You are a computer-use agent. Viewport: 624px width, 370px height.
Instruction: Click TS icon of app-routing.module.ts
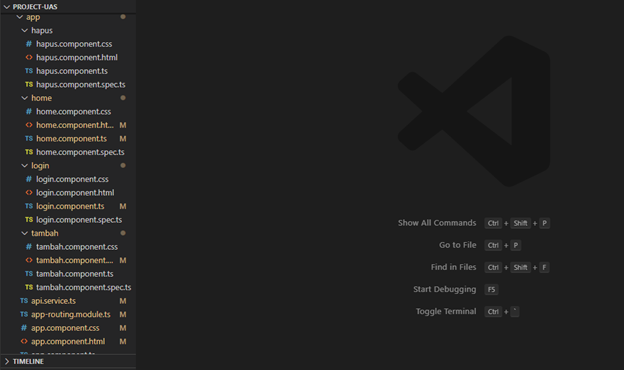coord(24,314)
